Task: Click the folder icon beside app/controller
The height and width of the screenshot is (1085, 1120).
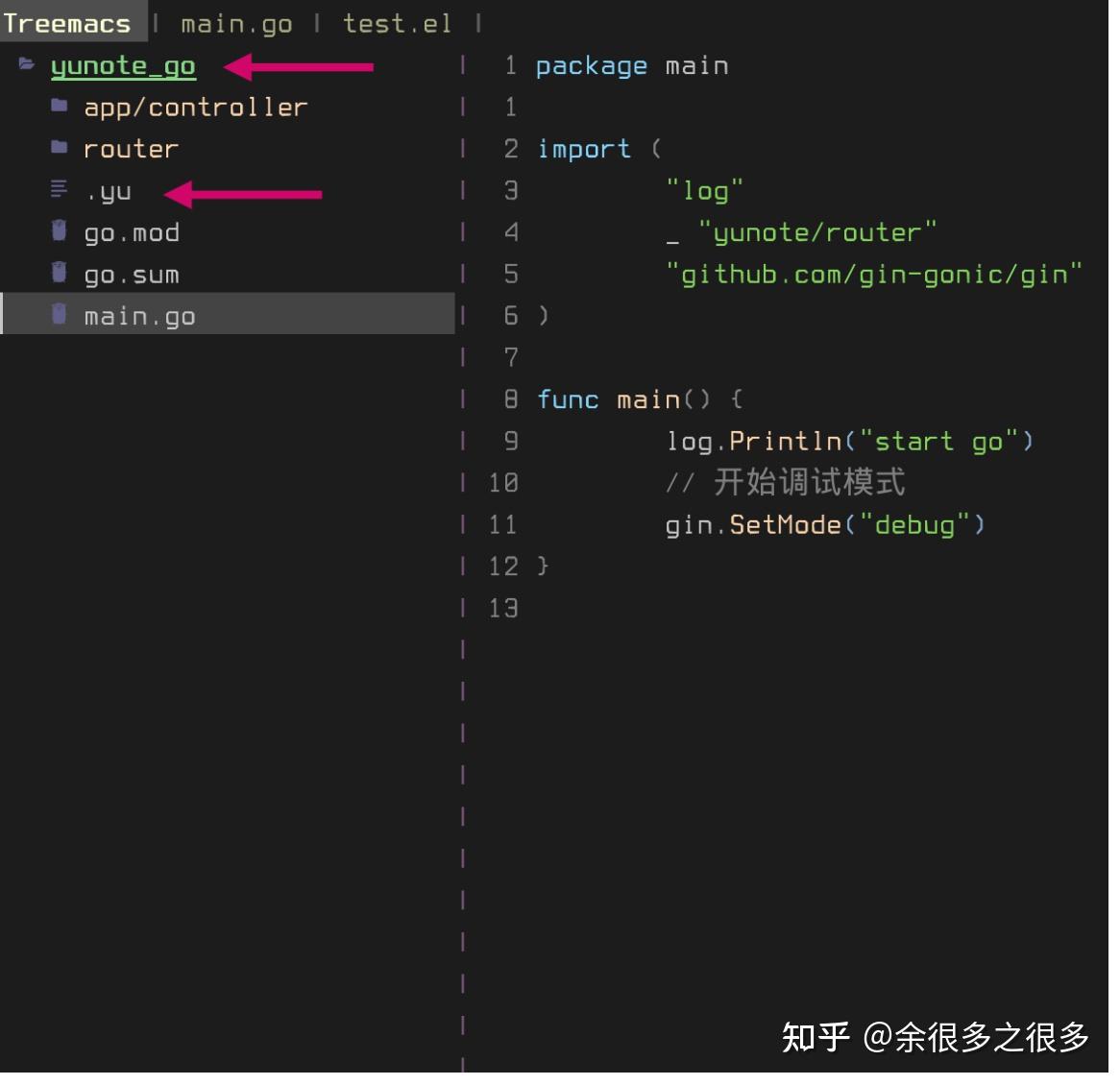Action: pos(58,107)
